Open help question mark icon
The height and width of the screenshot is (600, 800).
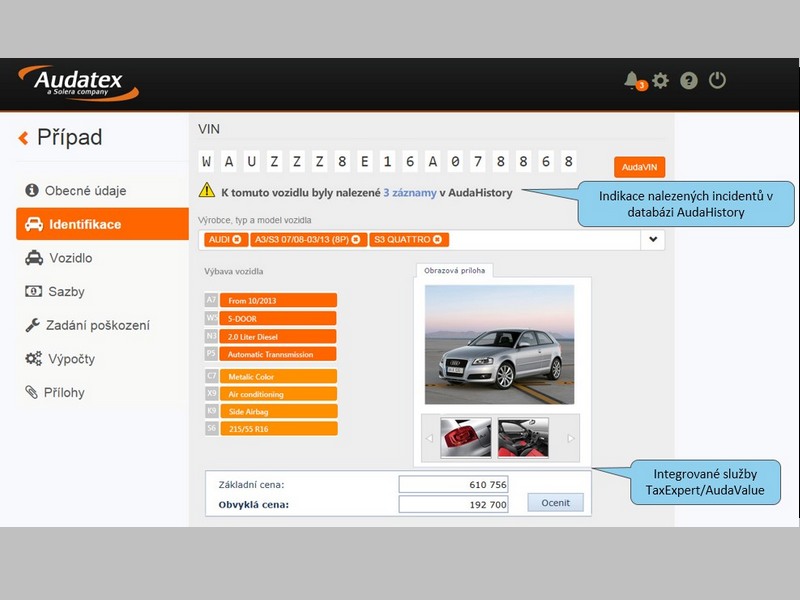click(689, 81)
